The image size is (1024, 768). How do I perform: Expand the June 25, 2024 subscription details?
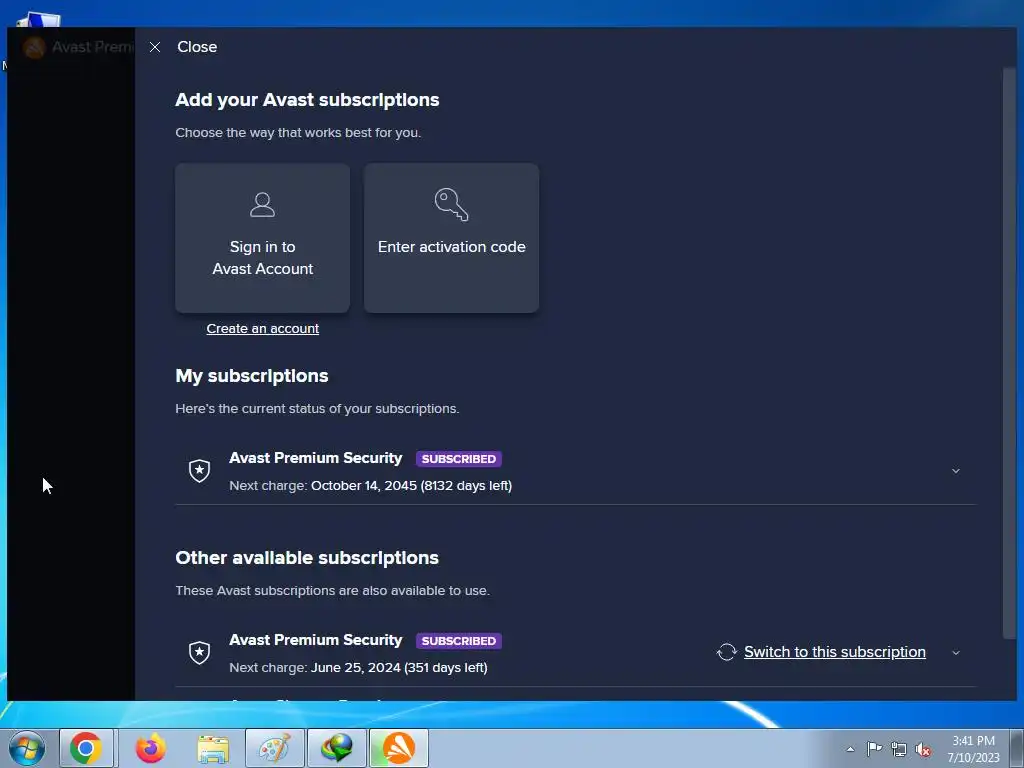tap(955, 652)
